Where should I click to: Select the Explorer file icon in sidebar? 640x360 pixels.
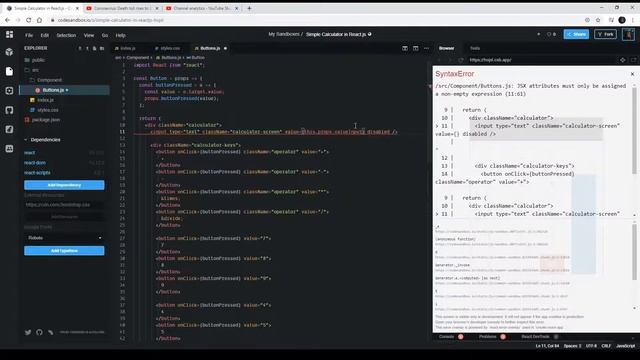click(9, 71)
